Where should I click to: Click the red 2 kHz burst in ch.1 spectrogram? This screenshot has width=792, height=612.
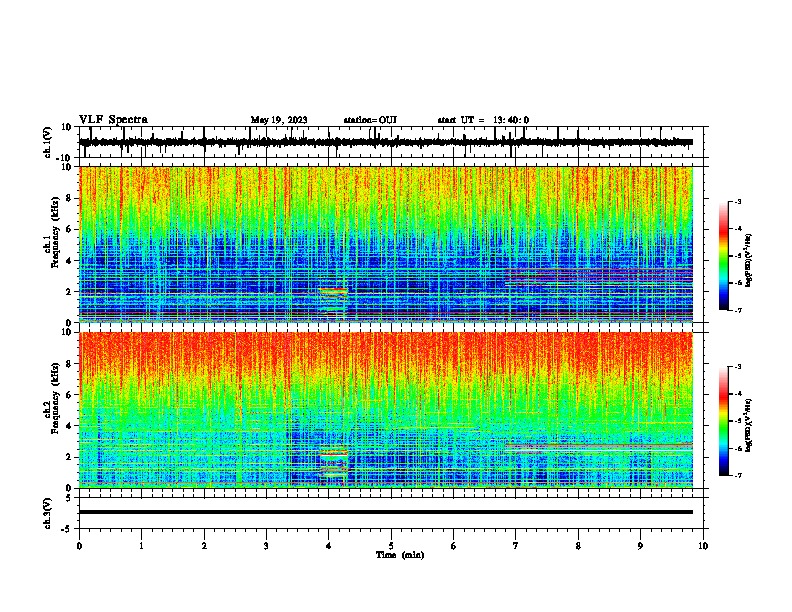pyautogui.click(x=333, y=290)
